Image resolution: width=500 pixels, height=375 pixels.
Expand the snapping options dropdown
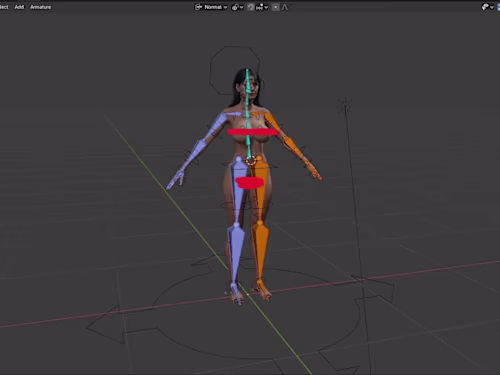pyautogui.click(x=262, y=7)
